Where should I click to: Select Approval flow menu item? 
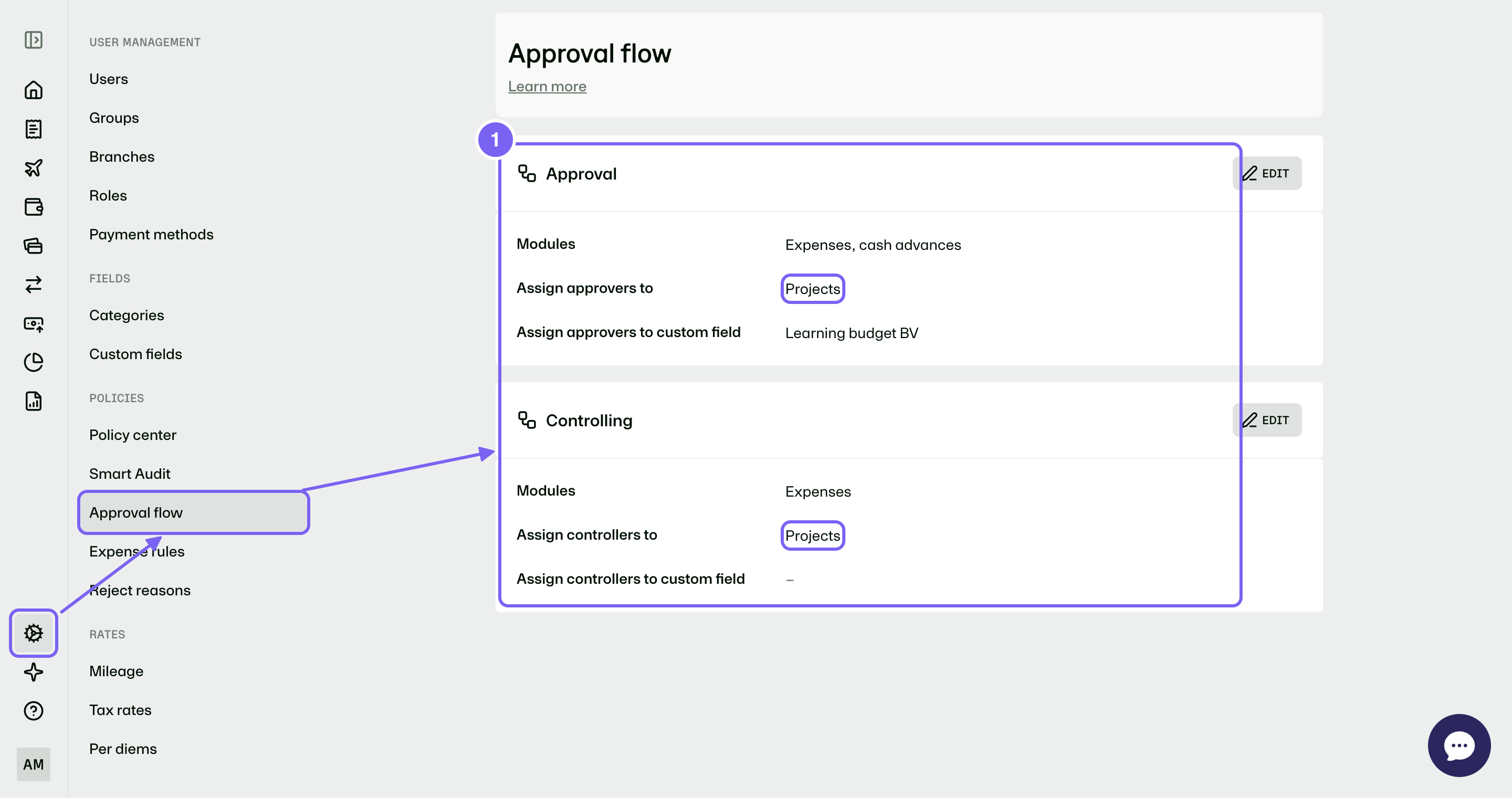pyautogui.click(x=193, y=513)
